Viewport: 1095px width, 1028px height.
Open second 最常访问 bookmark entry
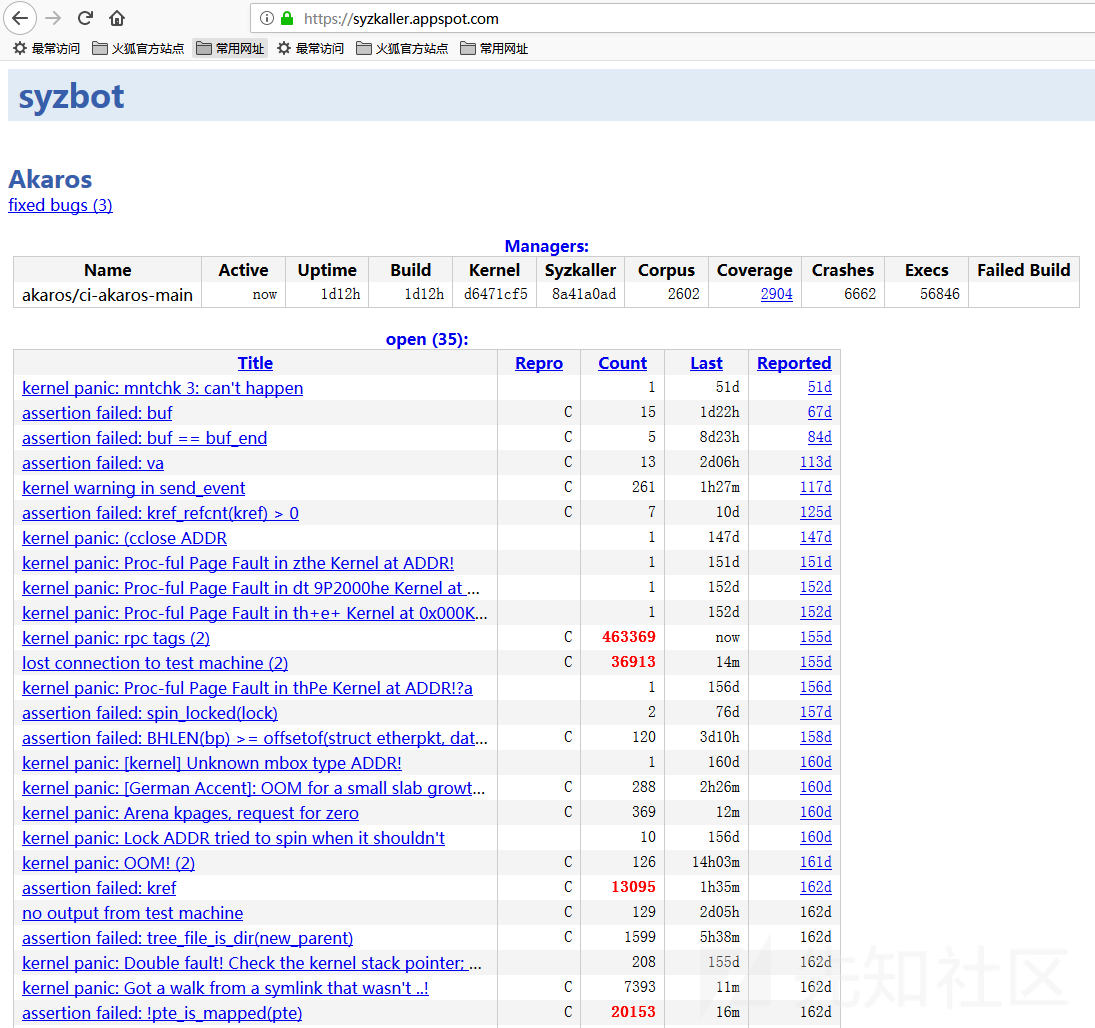click(x=311, y=48)
